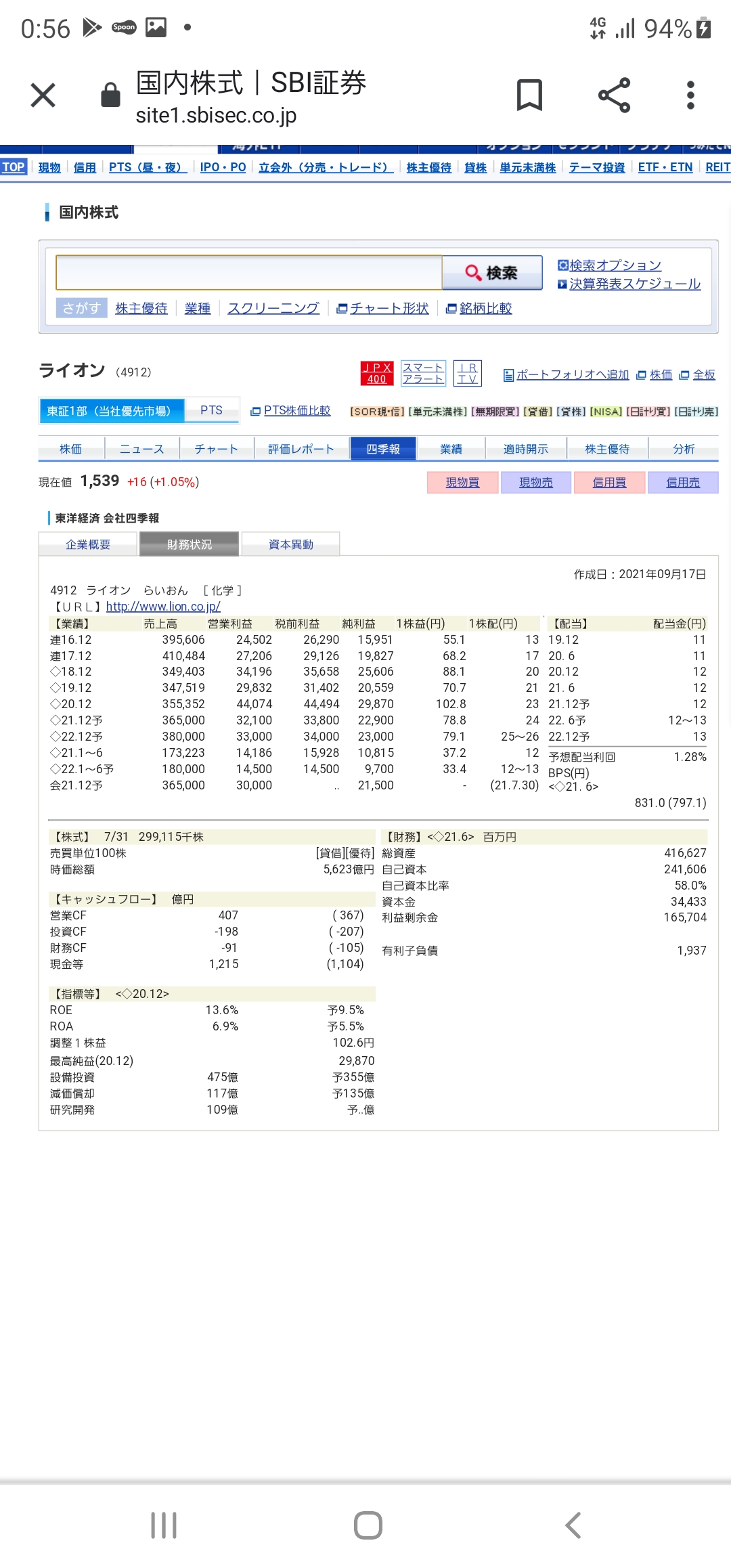
Task: Open IPO・PO menu link
Action: click(x=223, y=167)
